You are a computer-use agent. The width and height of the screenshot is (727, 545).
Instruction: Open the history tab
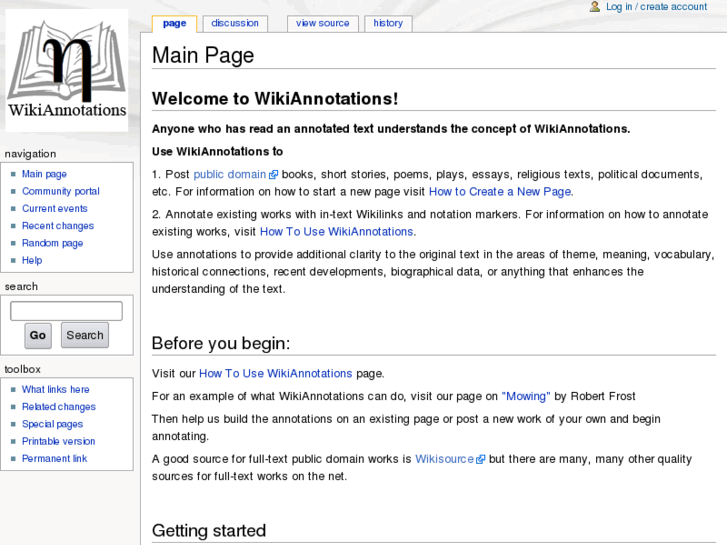[x=388, y=23]
